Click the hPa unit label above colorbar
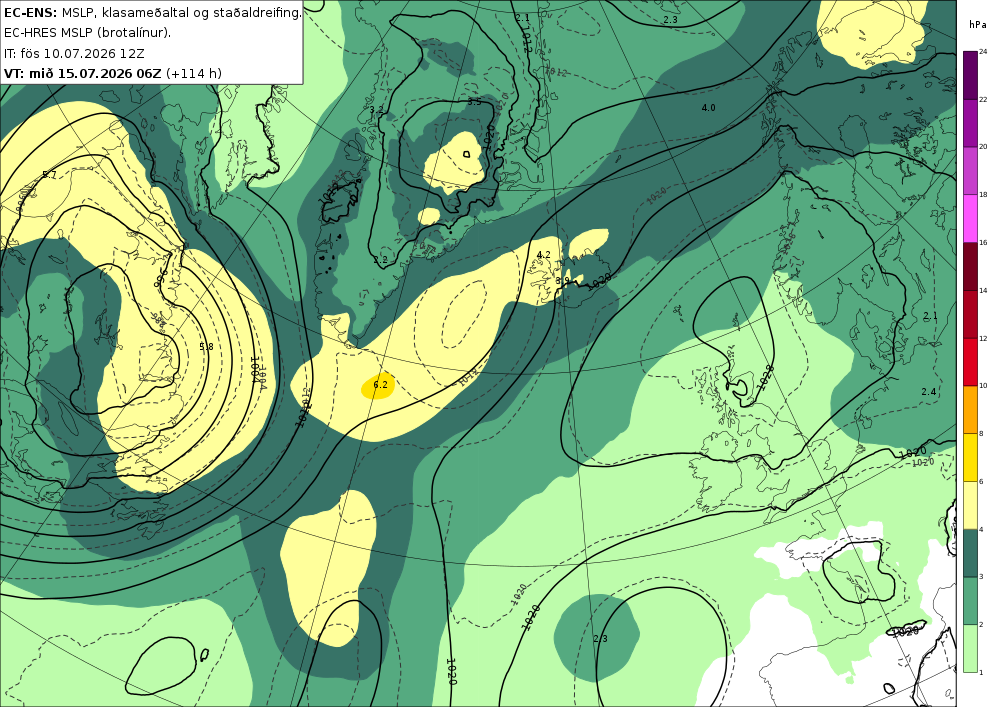 (978, 24)
